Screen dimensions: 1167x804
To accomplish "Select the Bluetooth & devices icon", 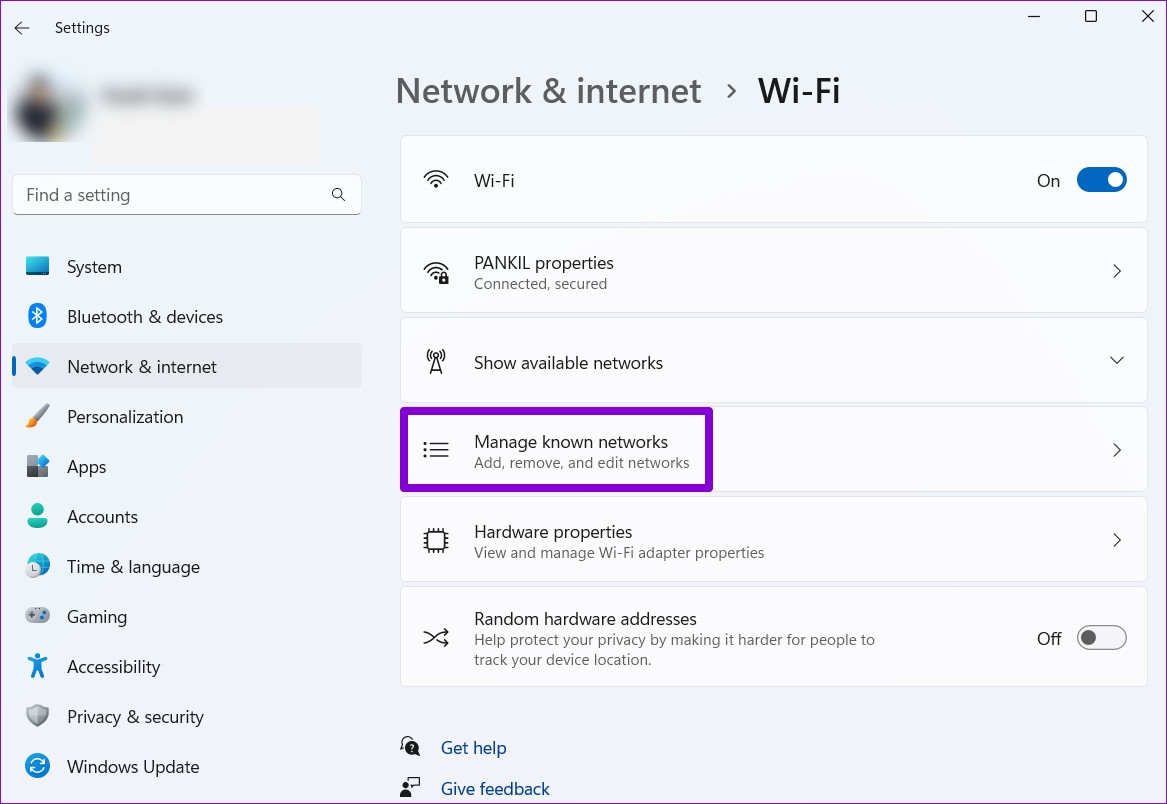I will pyautogui.click(x=38, y=316).
